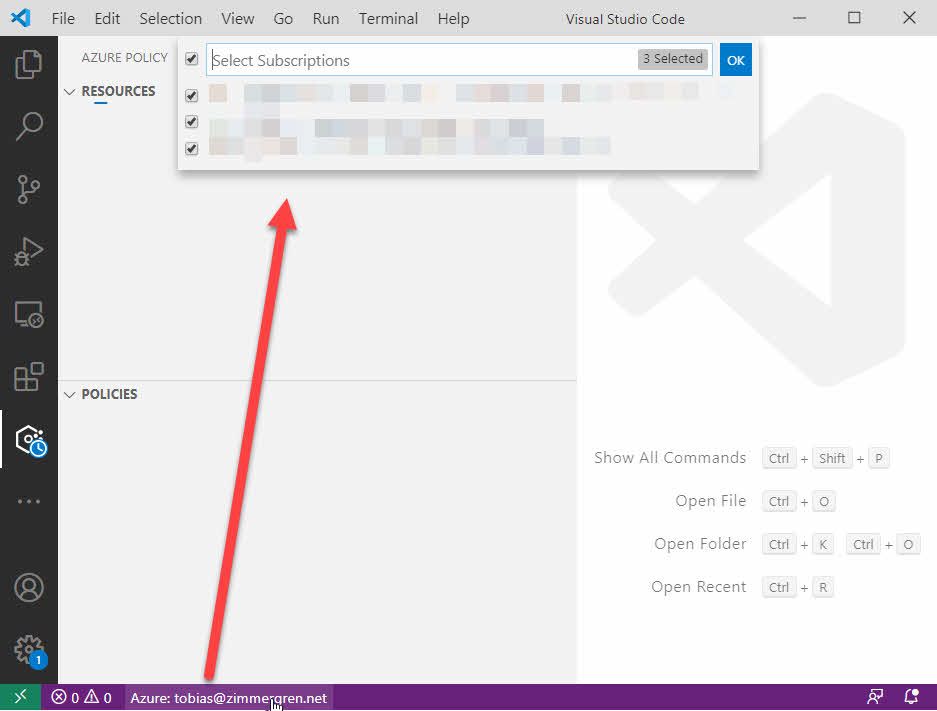Open the Source Control view
Image resolution: width=937 pixels, height=711 pixels.
pyautogui.click(x=29, y=189)
